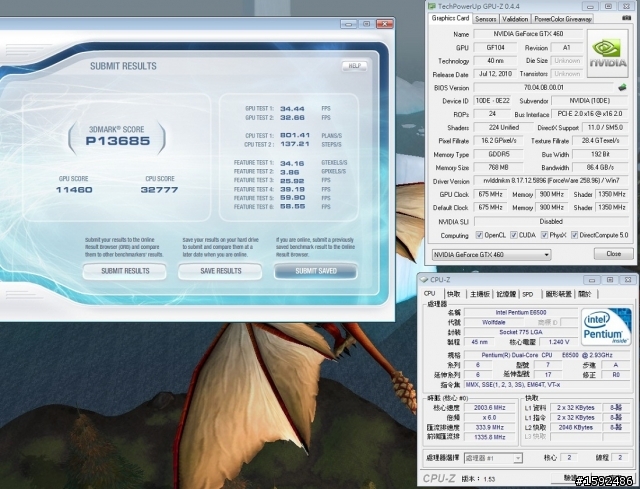Image resolution: width=640 pixels, height=489 pixels.
Task: Close the 3DMark results window
Action: tap(384, 24)
